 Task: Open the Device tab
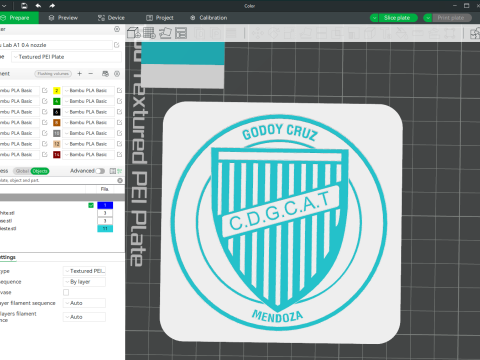(111, 18)
